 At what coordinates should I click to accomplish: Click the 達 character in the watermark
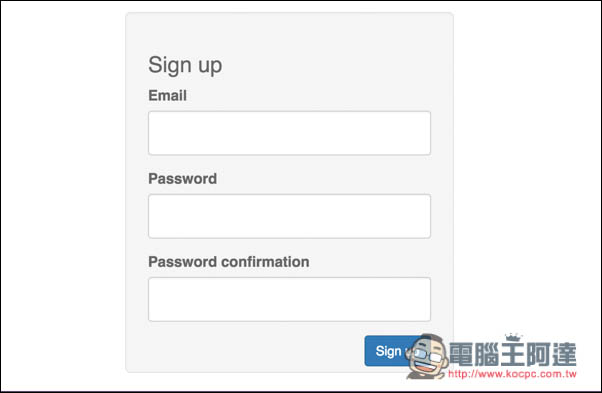pyautogui.click(x=564, y=355)
